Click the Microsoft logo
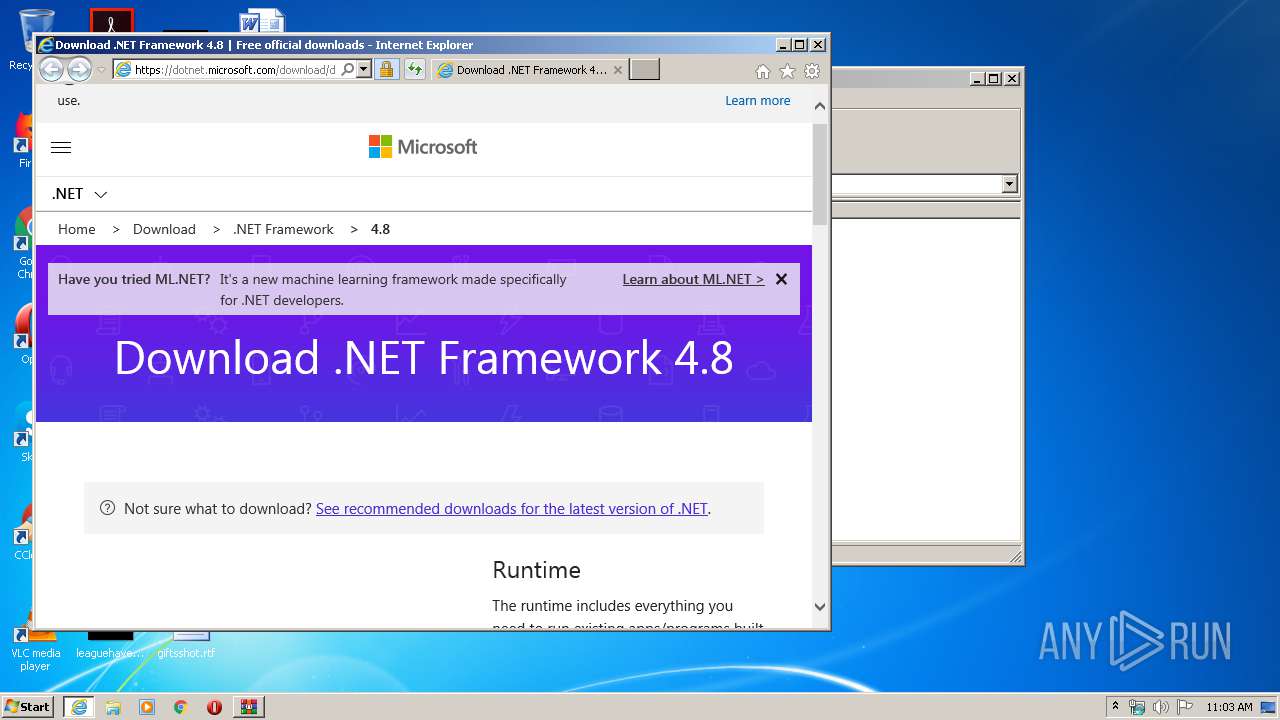The height and width of the screenshot is (720, 1280). 423,147
